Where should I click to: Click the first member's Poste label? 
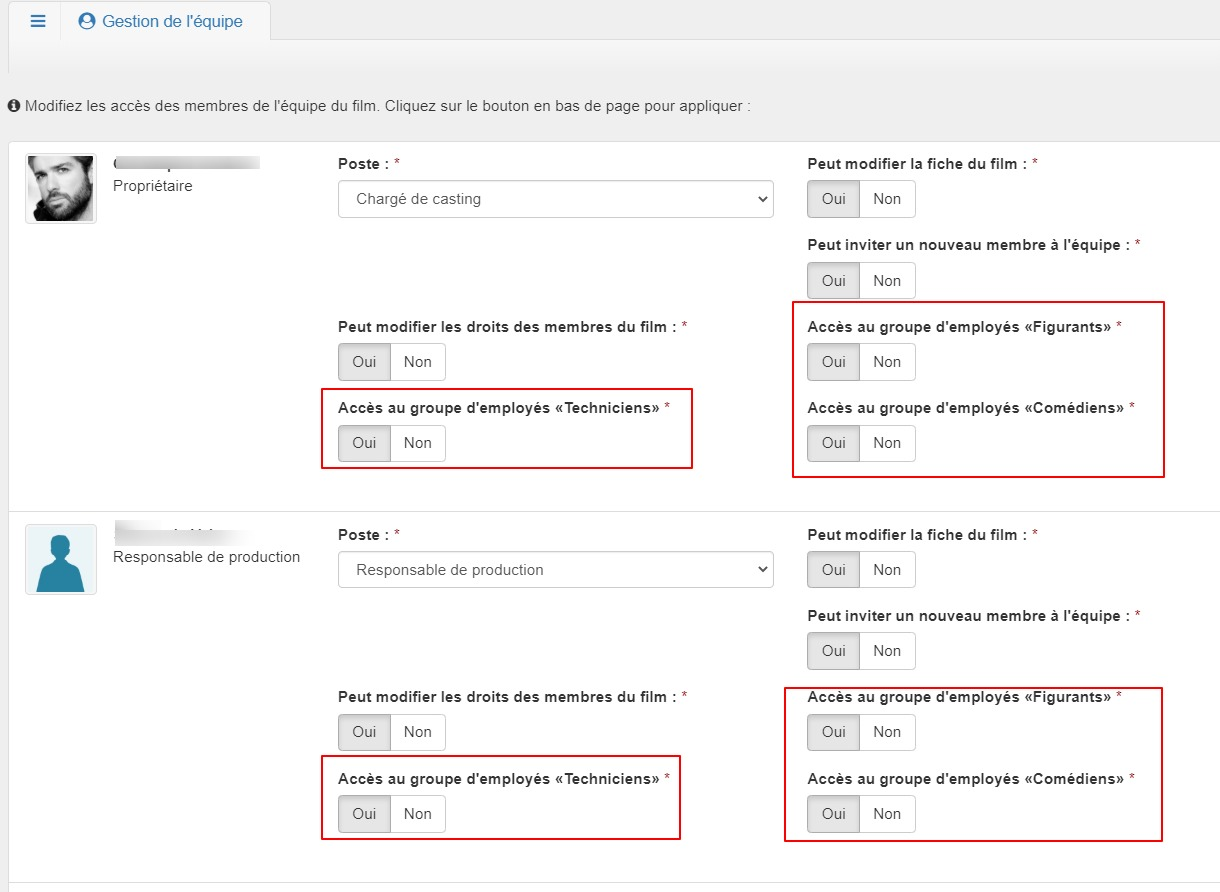point(369,163)
